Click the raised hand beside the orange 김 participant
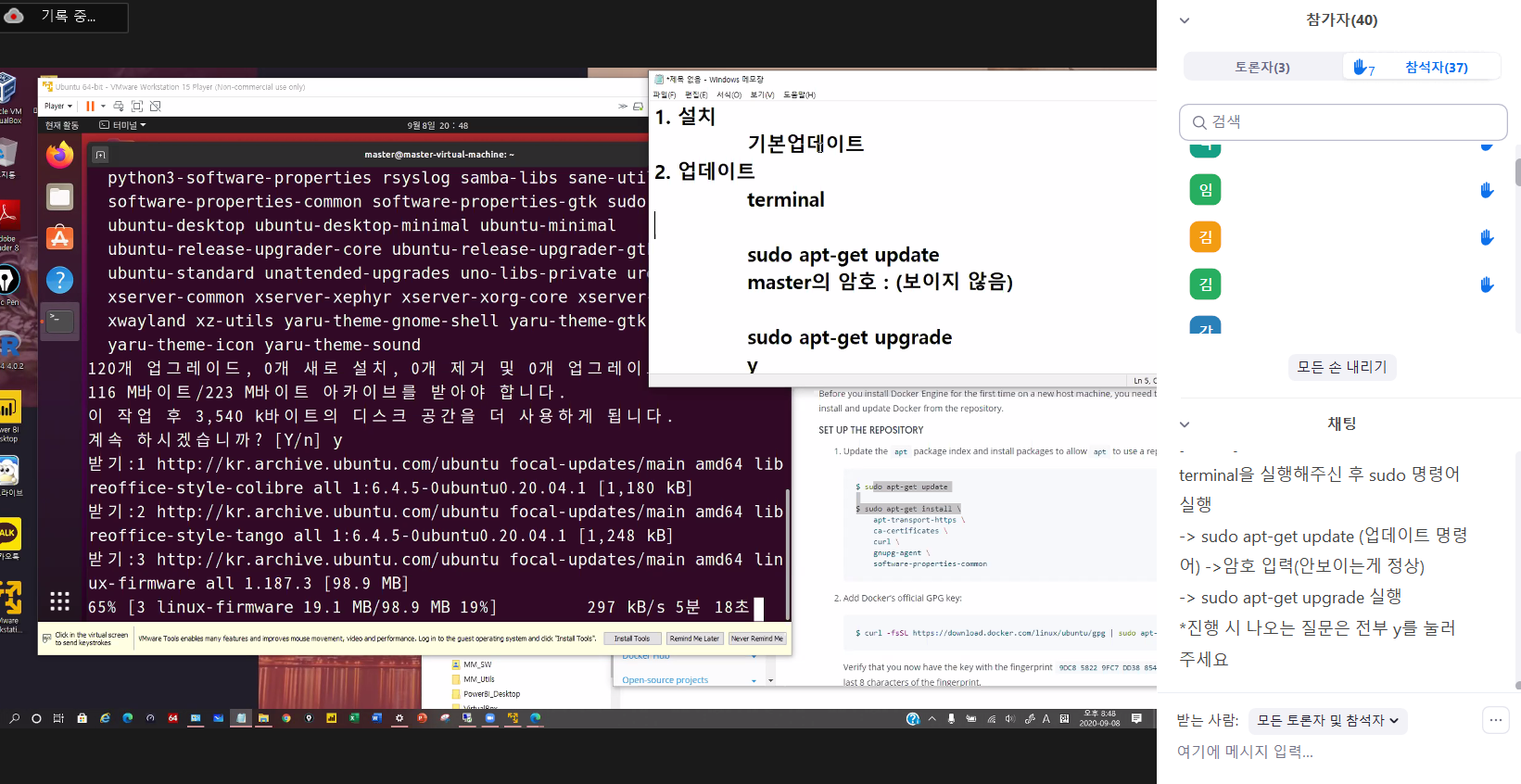1521x784 pixels. click(1487, 237)
